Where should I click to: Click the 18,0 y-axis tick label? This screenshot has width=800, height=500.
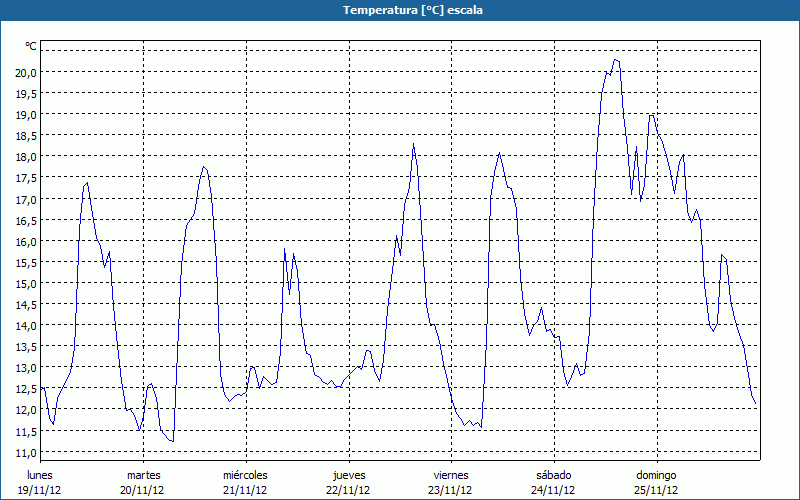[x=25, y=157]
